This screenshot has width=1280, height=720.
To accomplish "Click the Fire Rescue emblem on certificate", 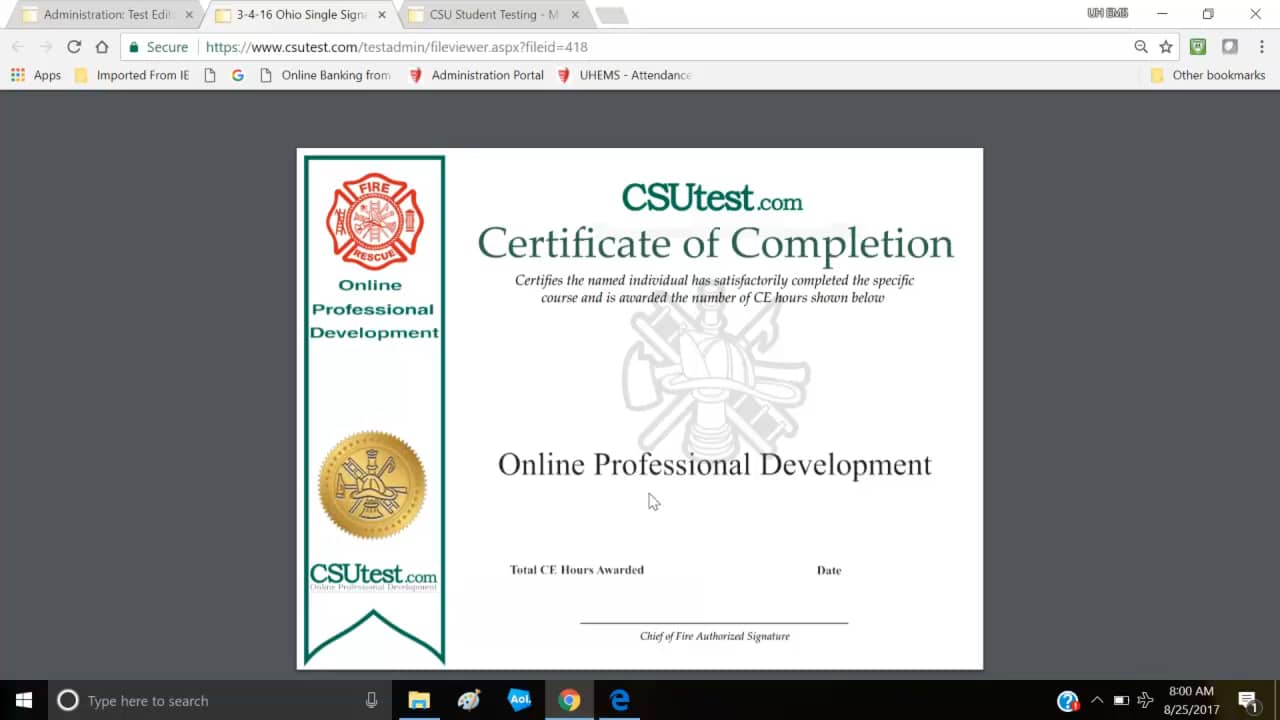I will click(375, 222).
